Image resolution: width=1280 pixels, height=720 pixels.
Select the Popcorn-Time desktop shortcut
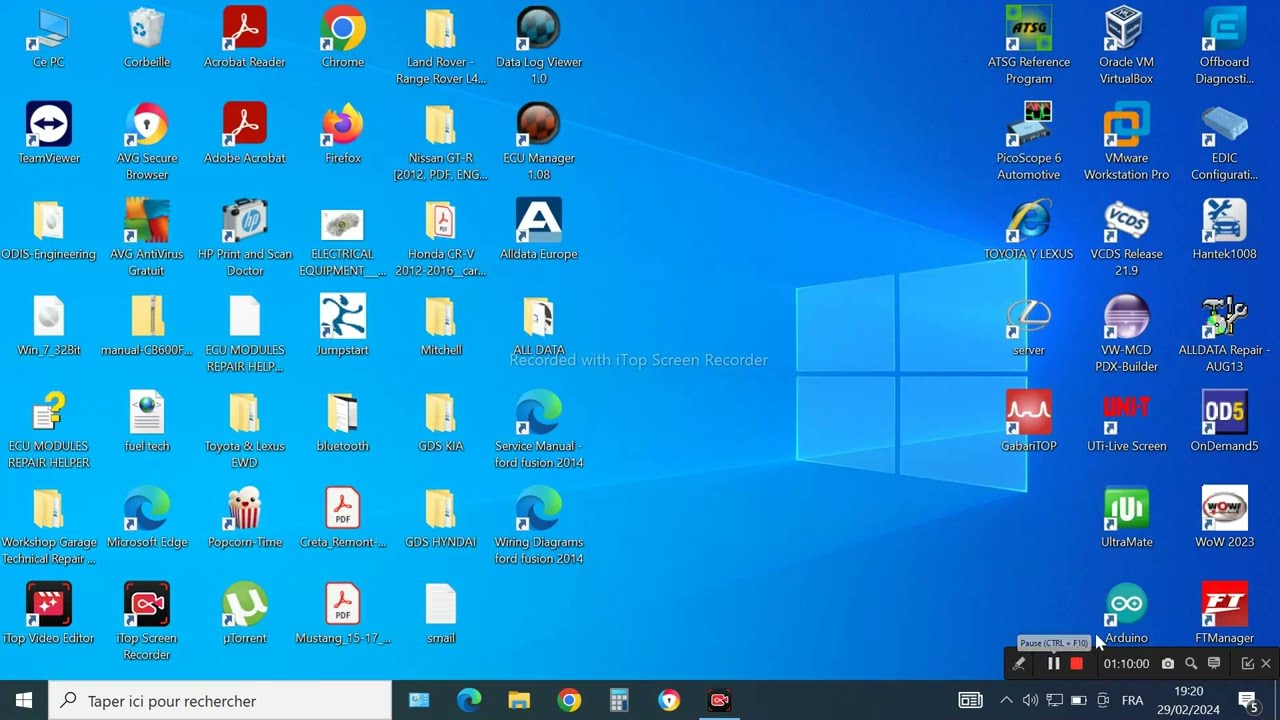point(245,518)
